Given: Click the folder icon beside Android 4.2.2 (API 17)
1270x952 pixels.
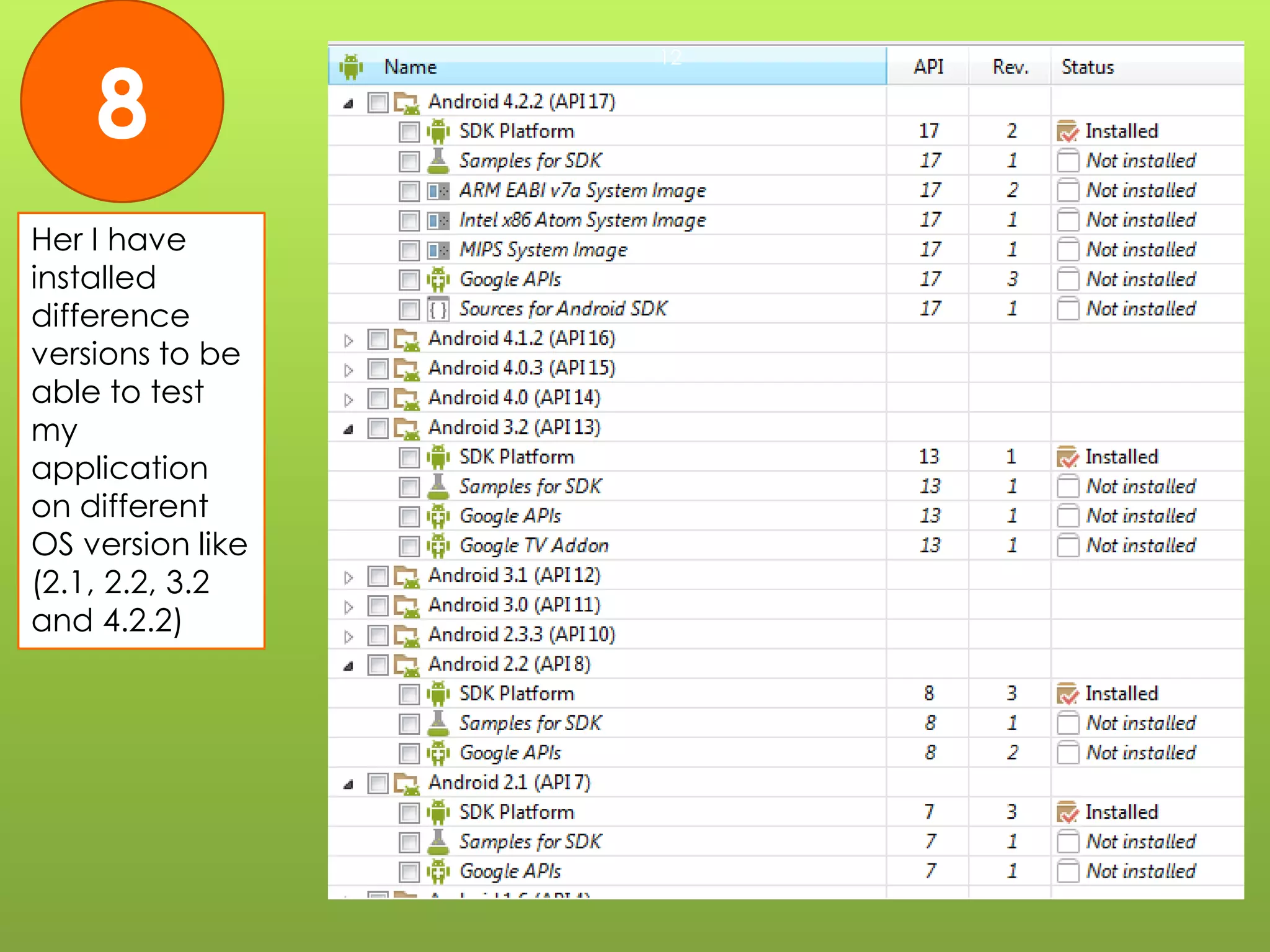Looking at the screenshot, I should (407, 102).
